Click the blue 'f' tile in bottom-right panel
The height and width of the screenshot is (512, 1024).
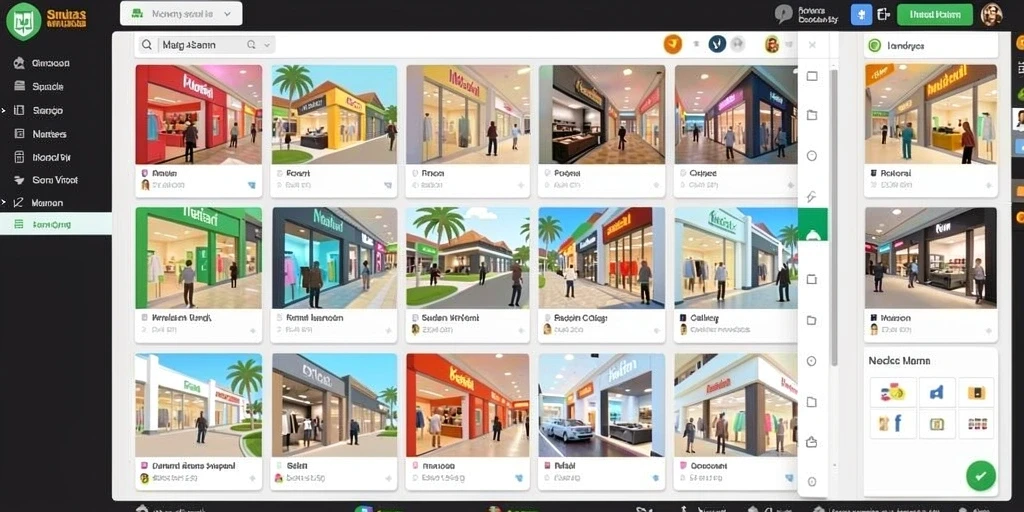click(x=892, y=424)
